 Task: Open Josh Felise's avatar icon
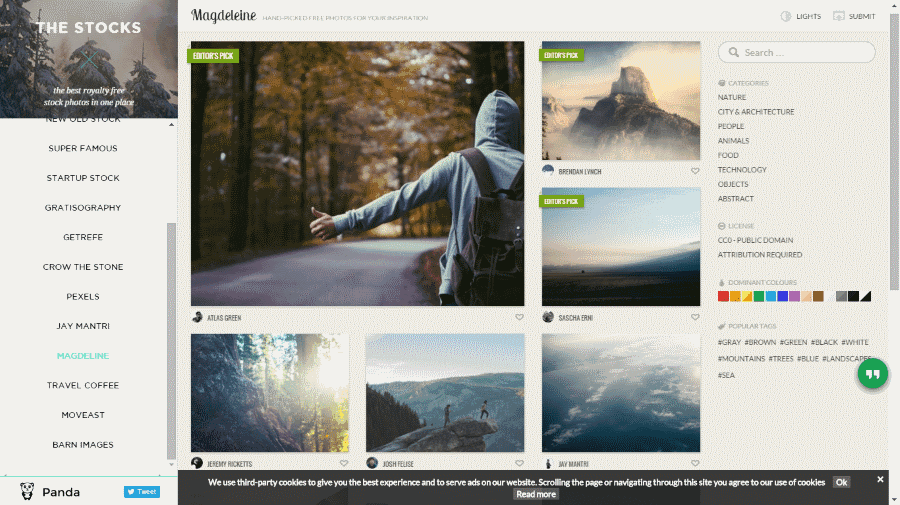pos(372,463)
